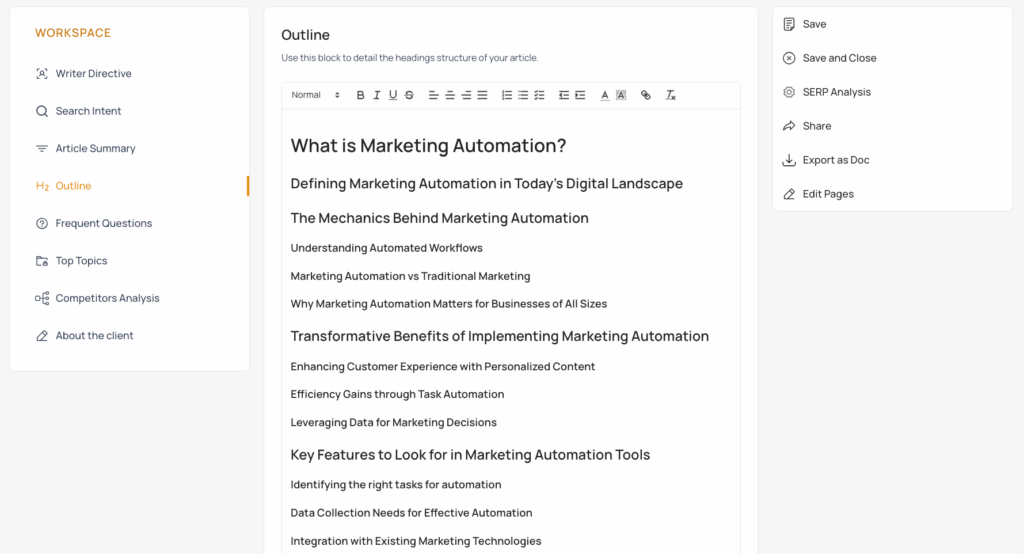Open the Normal paragraph style dropdown
1024x554 pixels.
pyautogui.click(x=315, y=95)
